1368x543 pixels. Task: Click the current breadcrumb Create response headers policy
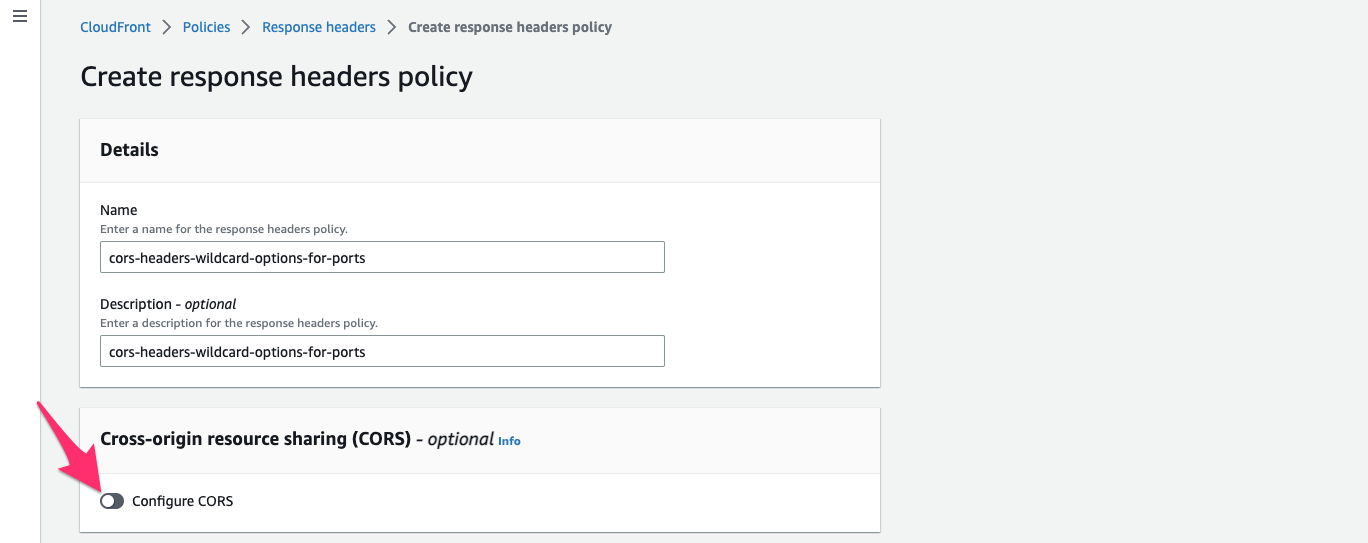coord(510,27)
